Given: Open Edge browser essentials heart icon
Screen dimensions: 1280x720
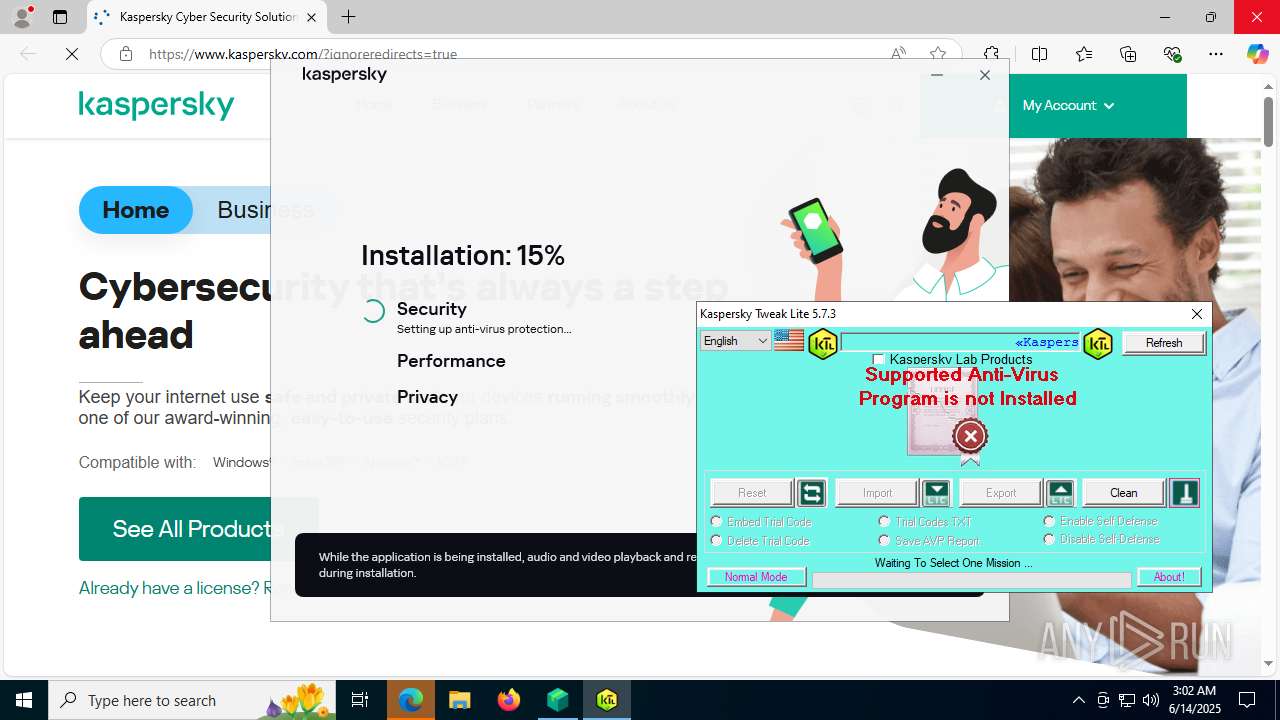Looking at the screenshot, I should tap(1173, 54).
